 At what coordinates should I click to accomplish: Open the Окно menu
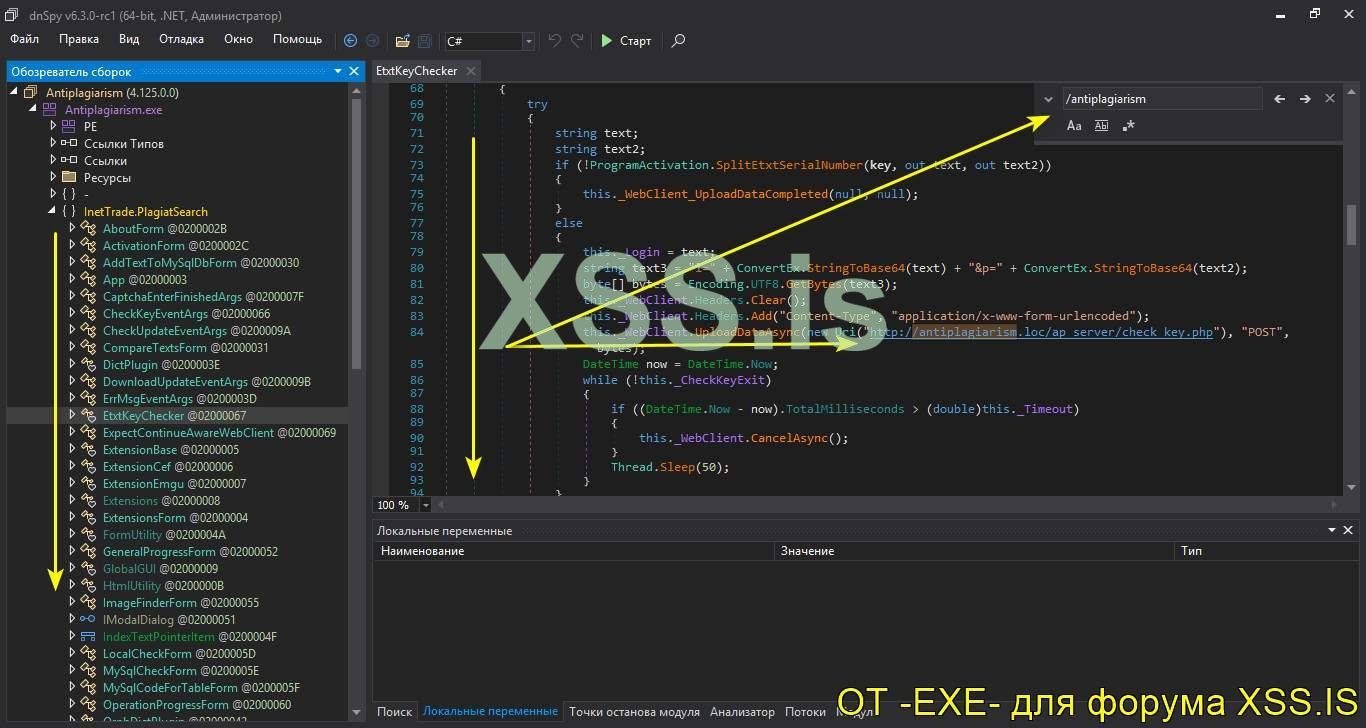[x=238, y=39]
